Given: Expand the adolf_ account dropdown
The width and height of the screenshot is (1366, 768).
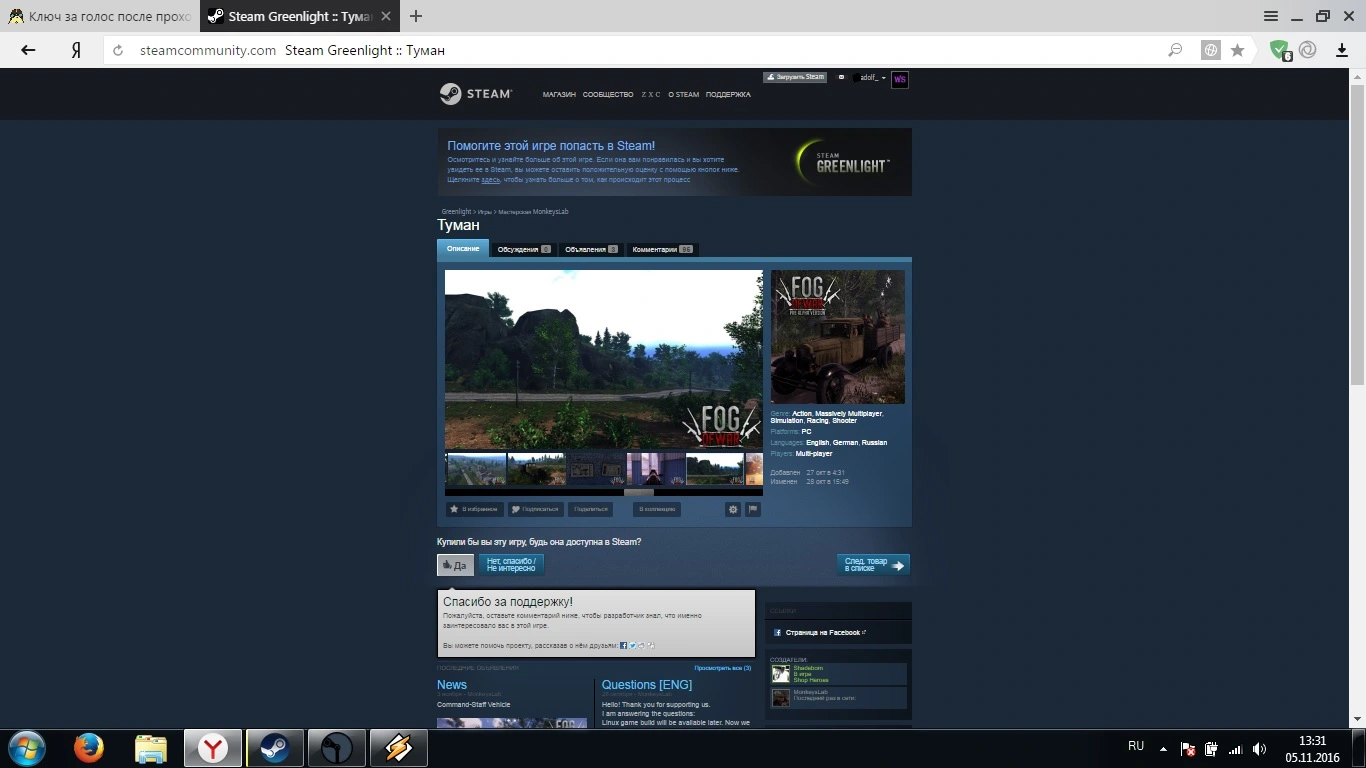Looking at the screenshot, I should (873, 78).
